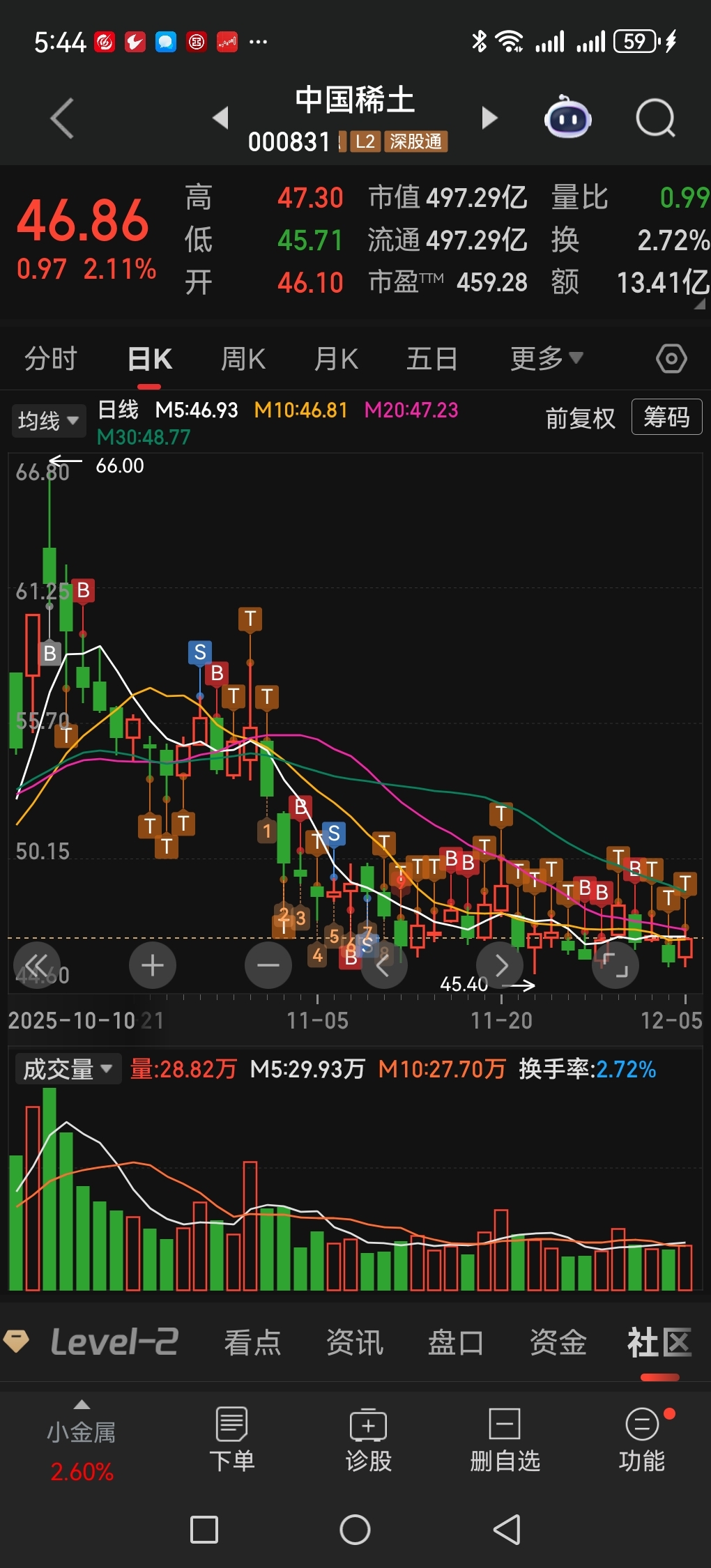Open the 盘口 tab
The image size is (711, 1568).
[456, 1342]
